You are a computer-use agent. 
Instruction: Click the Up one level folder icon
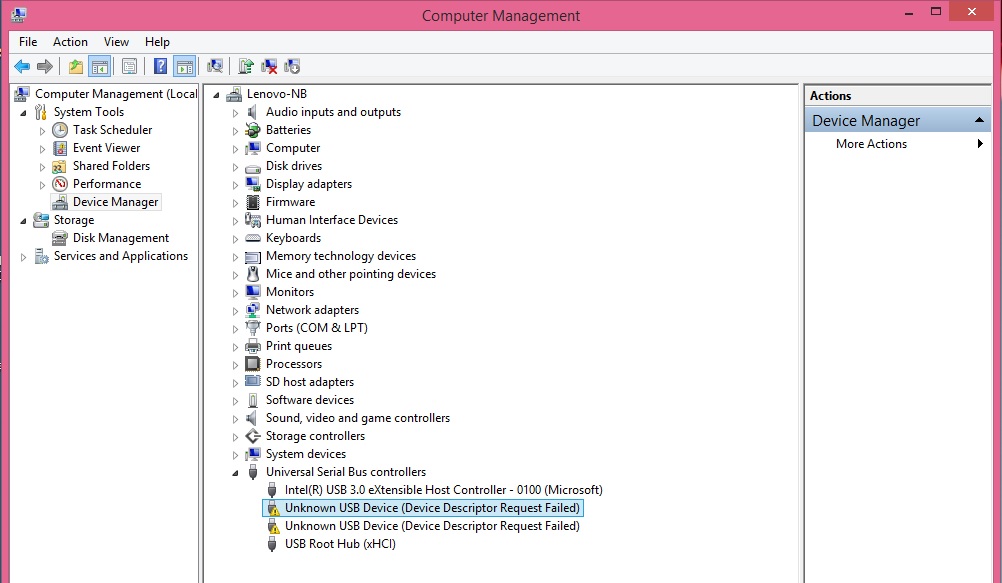(76, 66)
